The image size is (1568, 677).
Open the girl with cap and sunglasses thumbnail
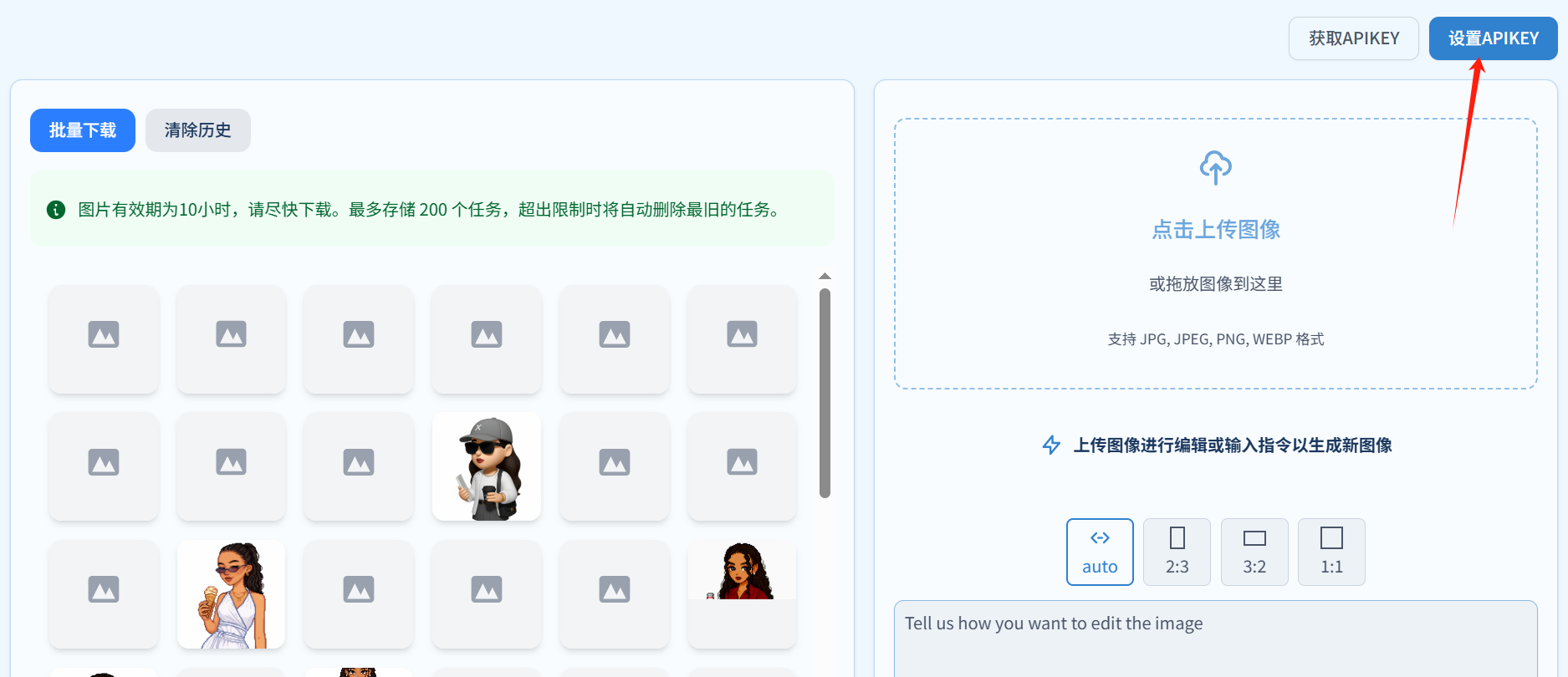click(x=487, y=466)
